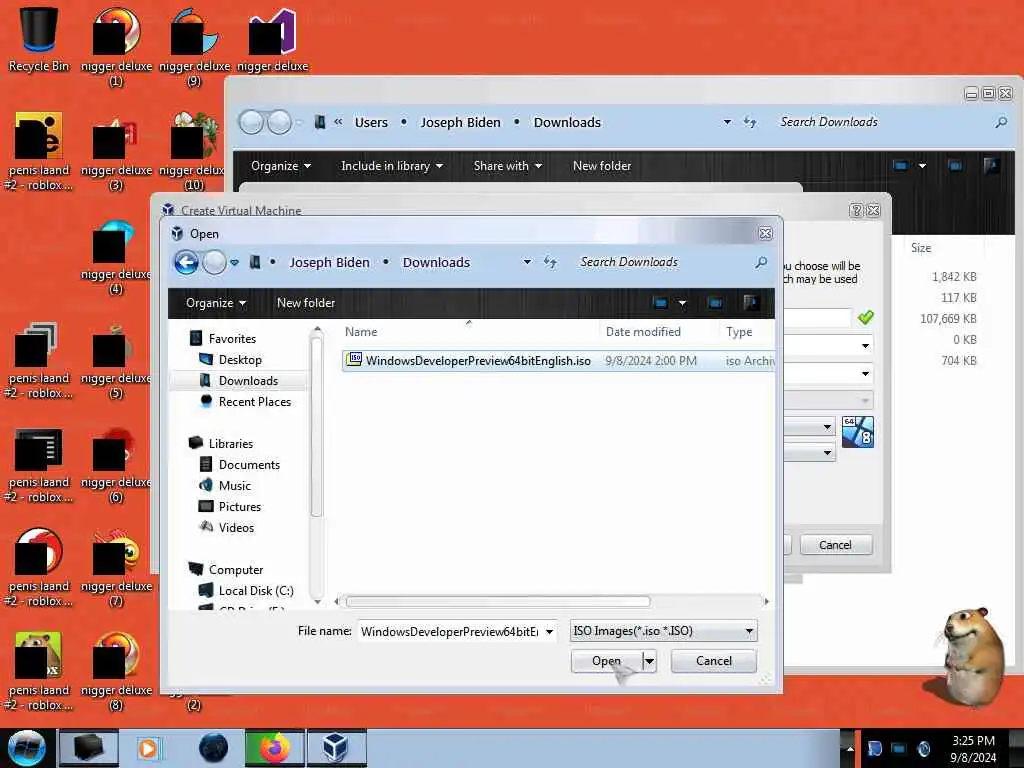
Task: Click the Windows 8 64-bit OS icon
Action: (x=857, y=432)
